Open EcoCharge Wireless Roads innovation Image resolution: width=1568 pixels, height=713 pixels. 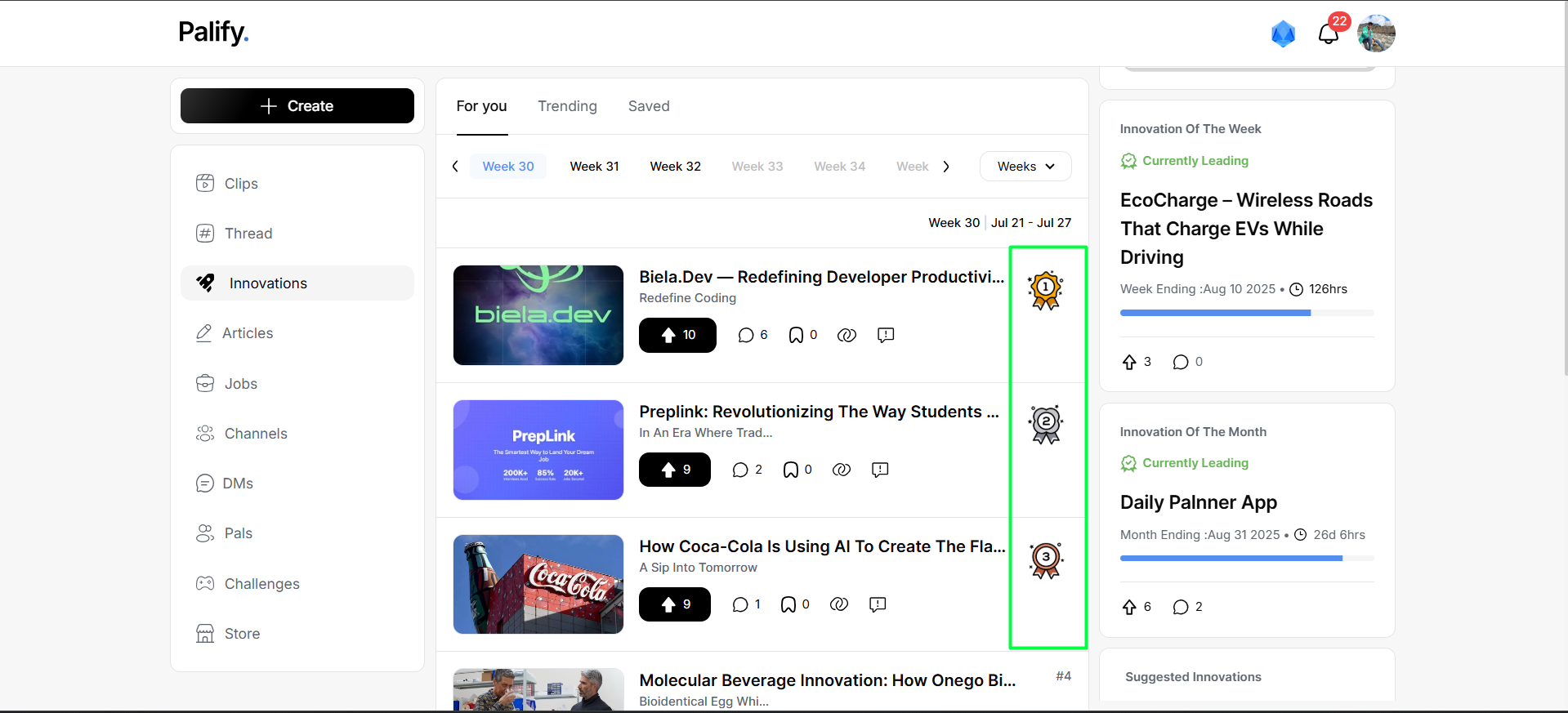click(1246, 229)
